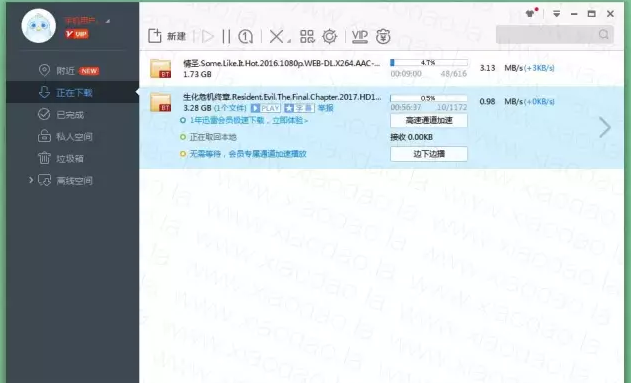Click the 0.5% progress bar

(x=429, y=98)
